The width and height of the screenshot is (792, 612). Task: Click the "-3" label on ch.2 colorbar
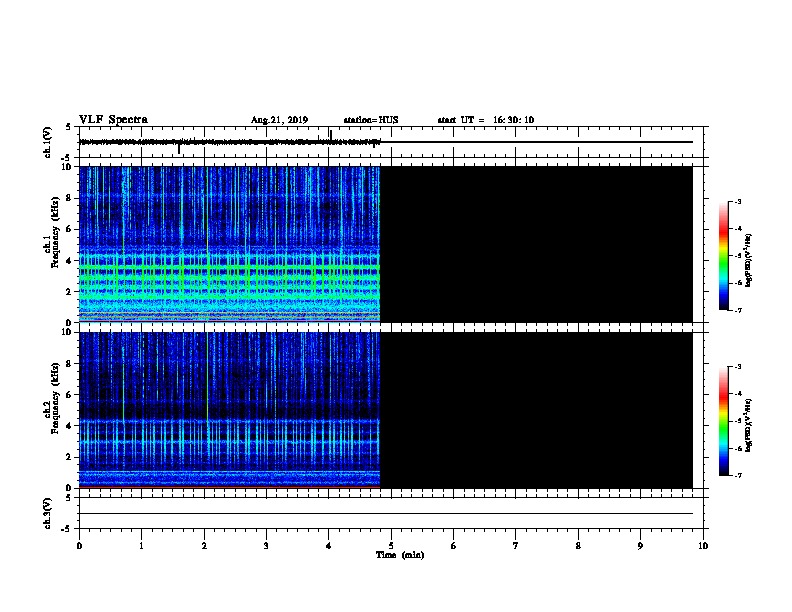737,367
